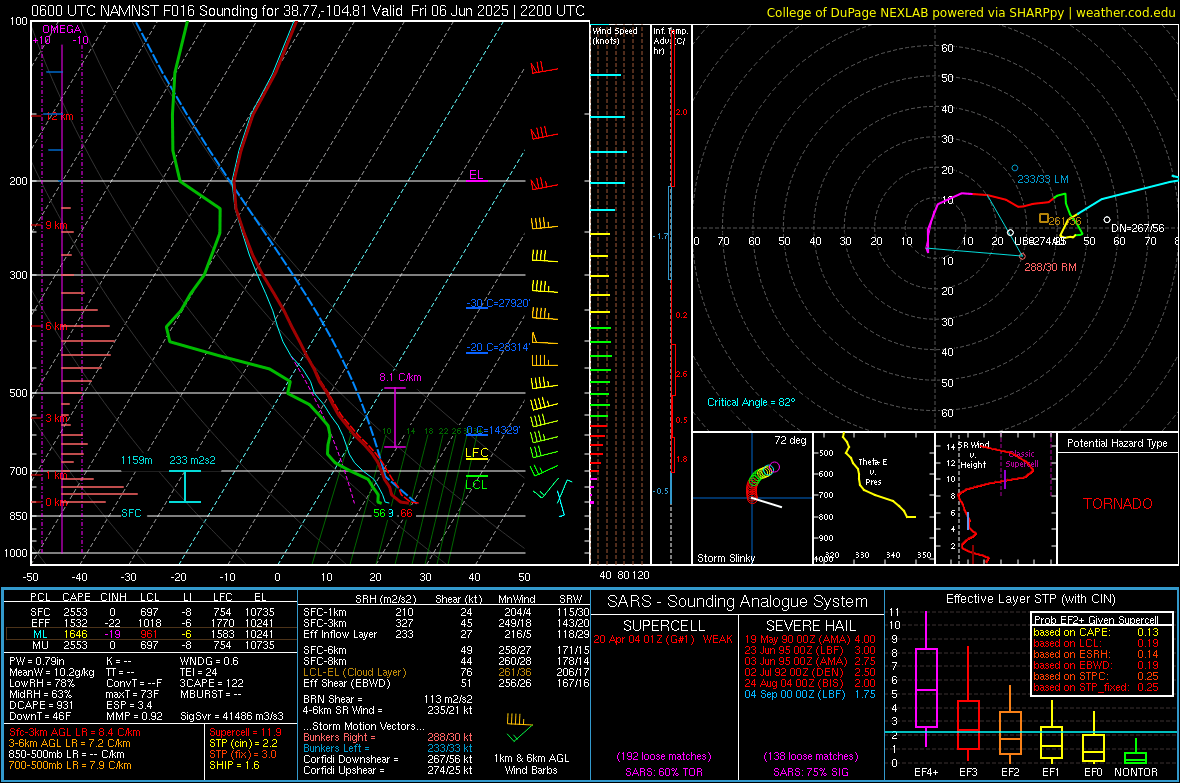Select the EFF parcel row in the table
Image resolution: width=1180 pixels, height=783 pixels.
point(151,623)
